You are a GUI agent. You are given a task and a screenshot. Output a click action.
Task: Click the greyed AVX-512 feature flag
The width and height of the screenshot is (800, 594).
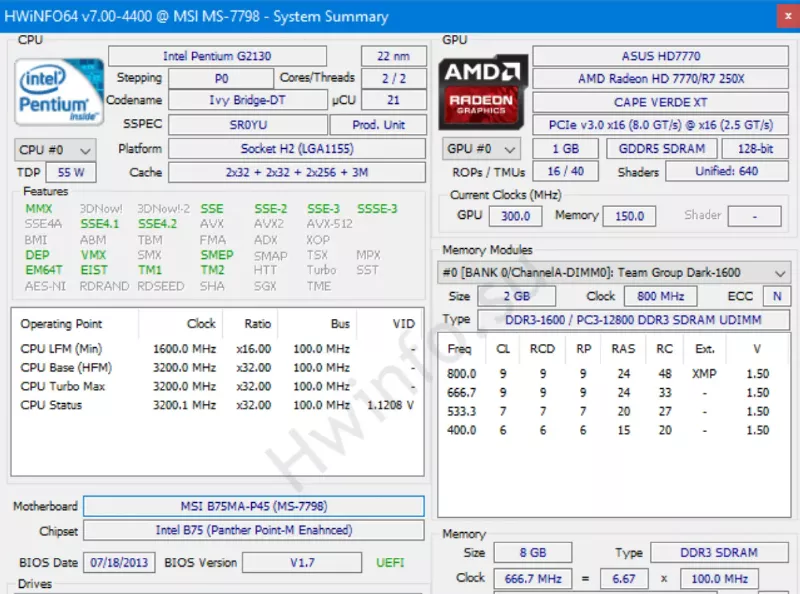tap(330, 224)
